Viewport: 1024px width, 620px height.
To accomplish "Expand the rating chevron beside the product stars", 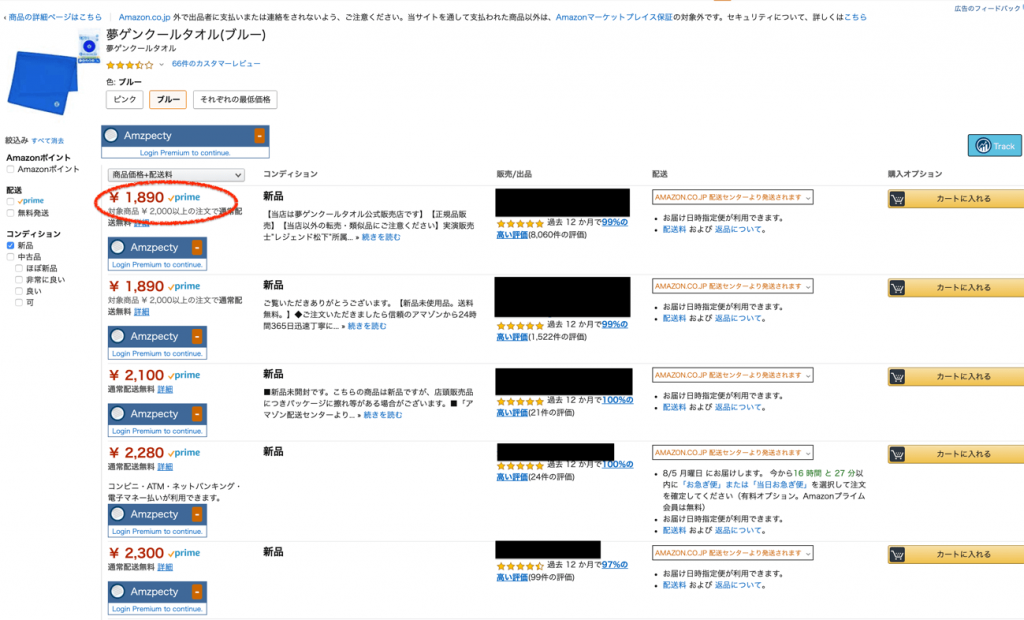I will point(161,65).
